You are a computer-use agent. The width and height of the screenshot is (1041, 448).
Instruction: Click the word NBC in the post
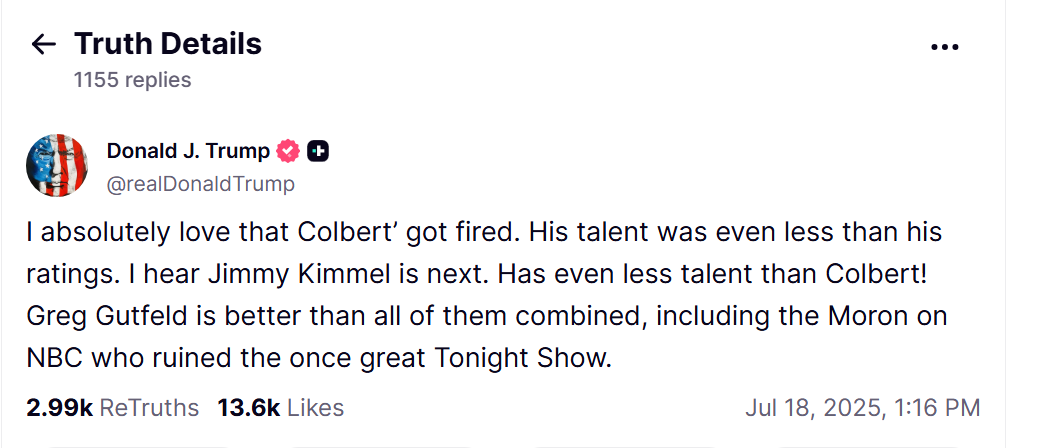coord(54,358)
